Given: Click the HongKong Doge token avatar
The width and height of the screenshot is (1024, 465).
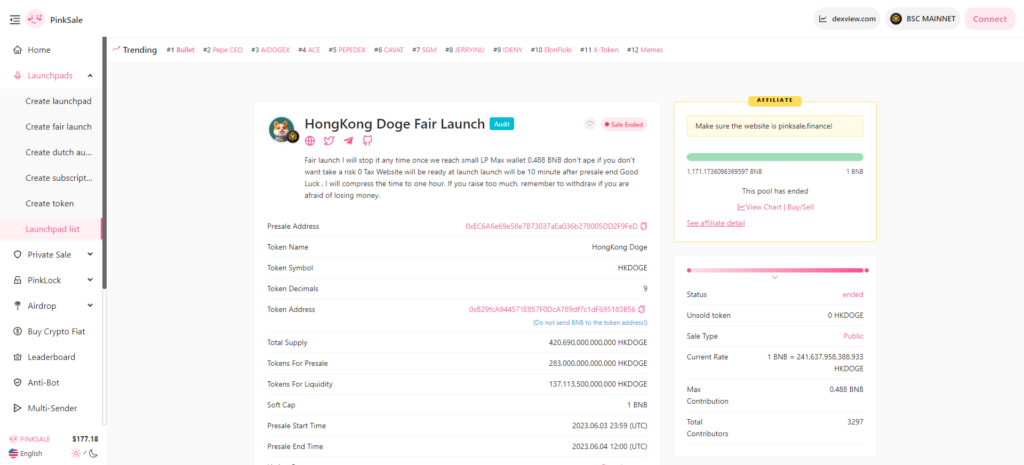Looking at the screenshot, I should click(282, 129).
